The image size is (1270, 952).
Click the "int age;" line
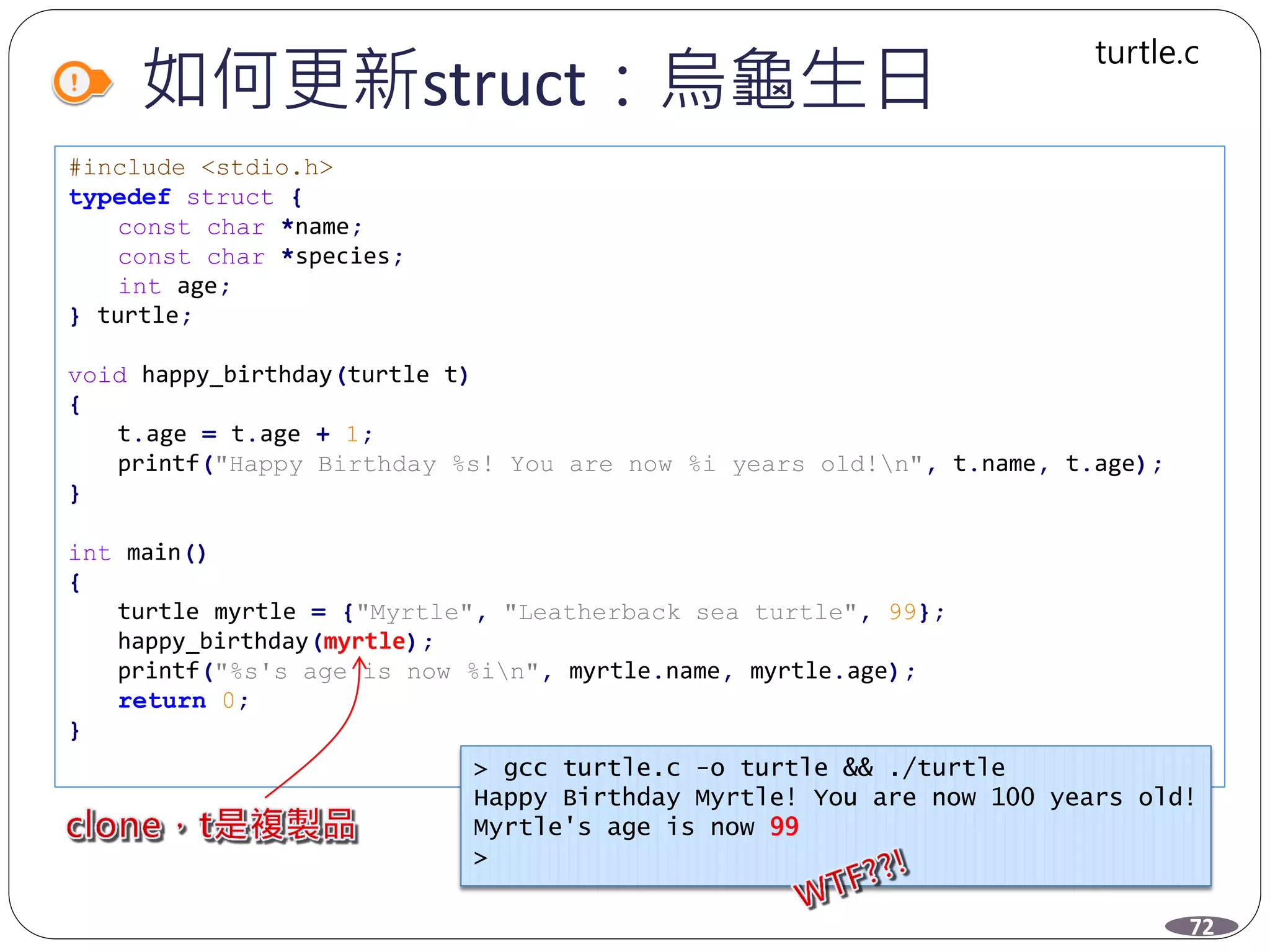pos(174,286)
